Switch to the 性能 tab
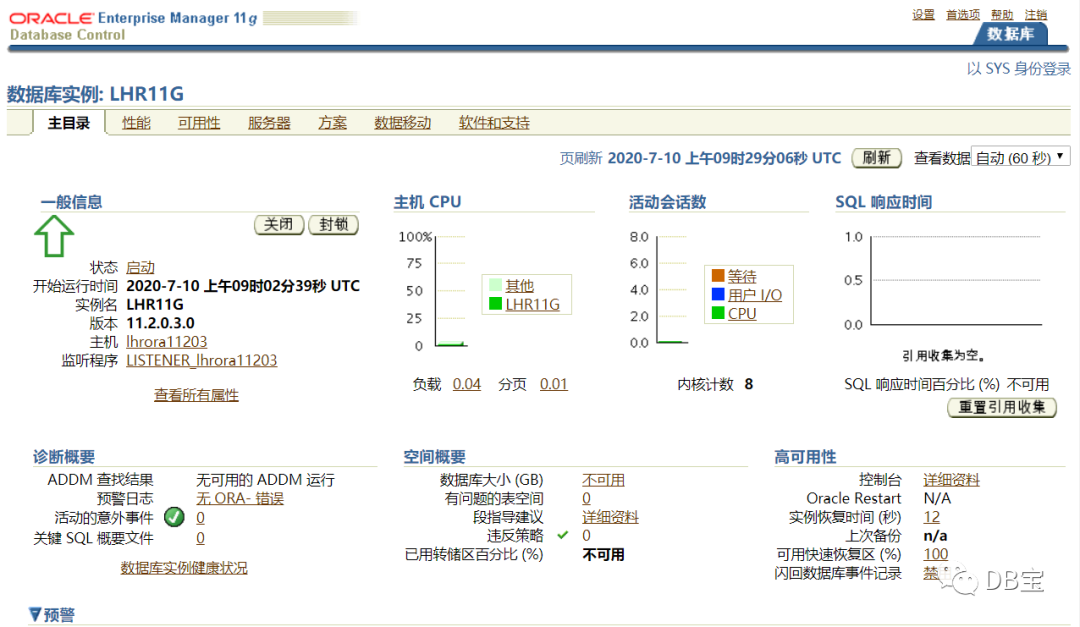 (136, 123)
